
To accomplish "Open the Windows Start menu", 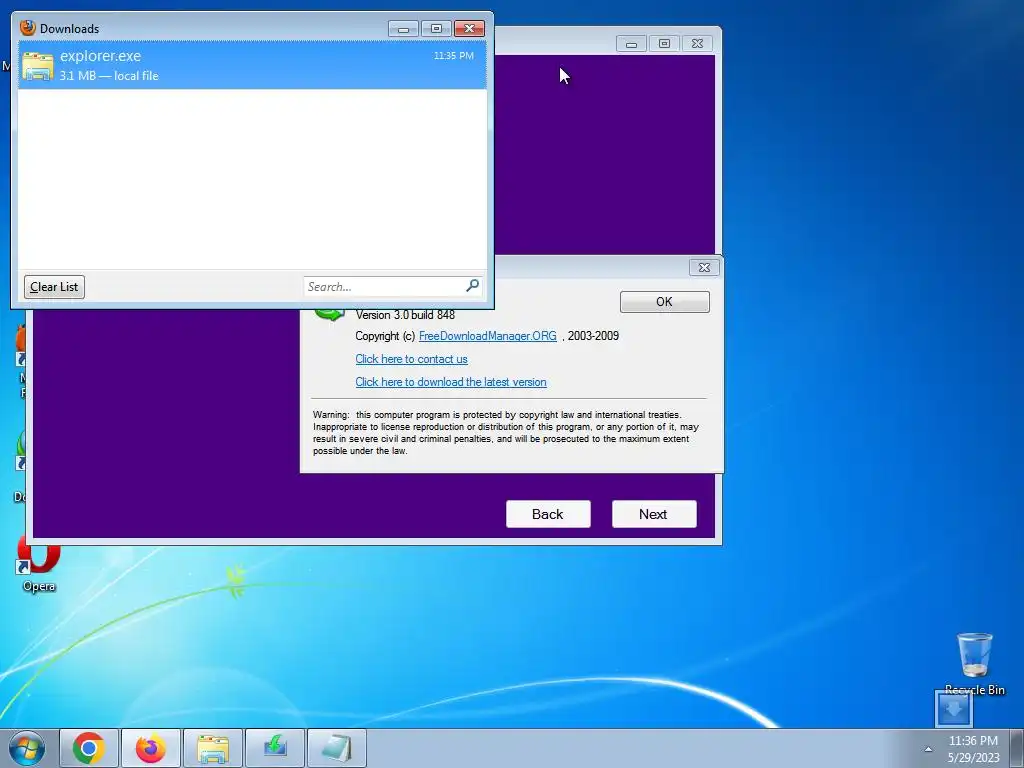I will click(x=27, y=748).
